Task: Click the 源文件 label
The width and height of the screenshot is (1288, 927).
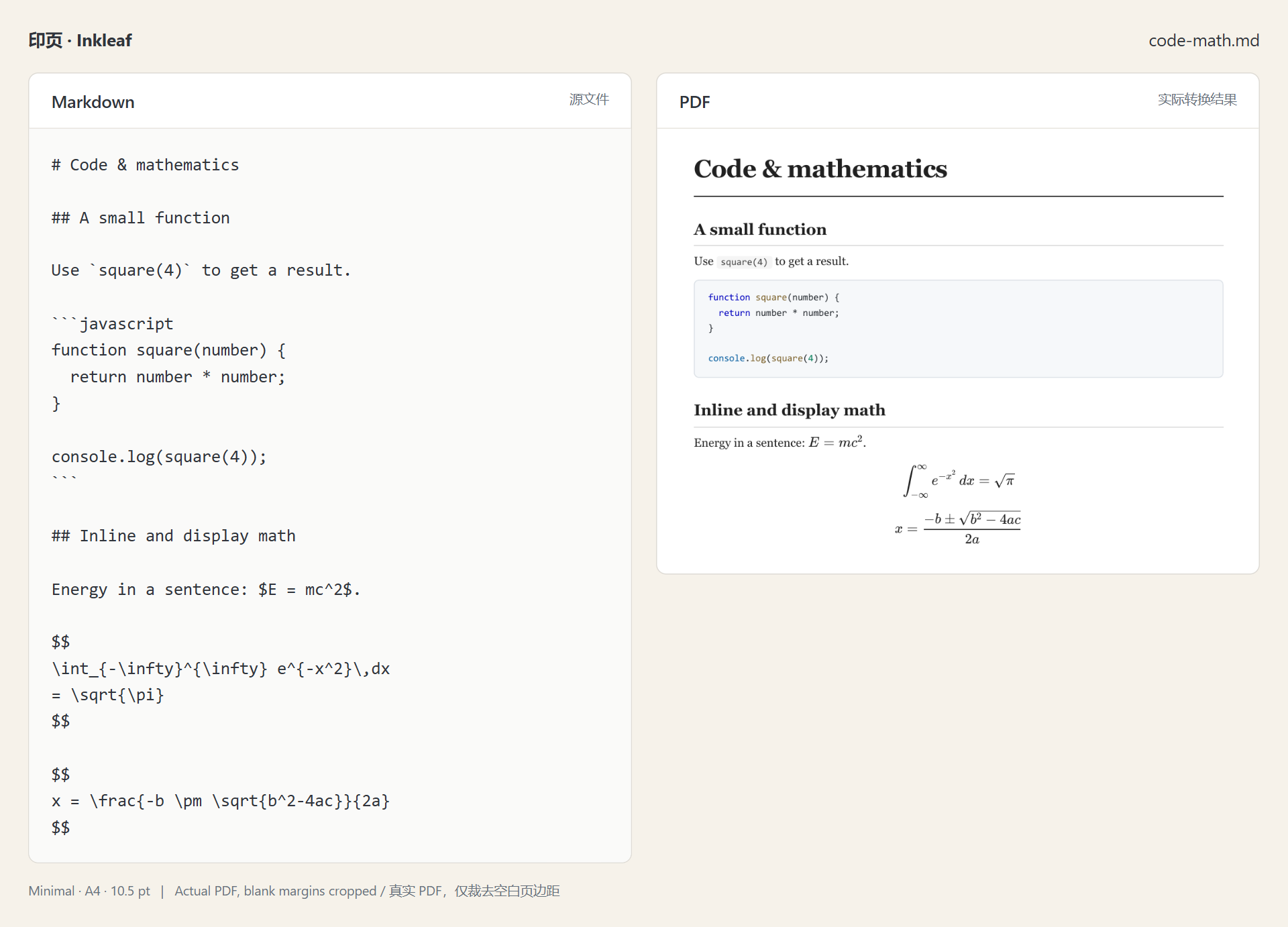Action: [589, 99]
